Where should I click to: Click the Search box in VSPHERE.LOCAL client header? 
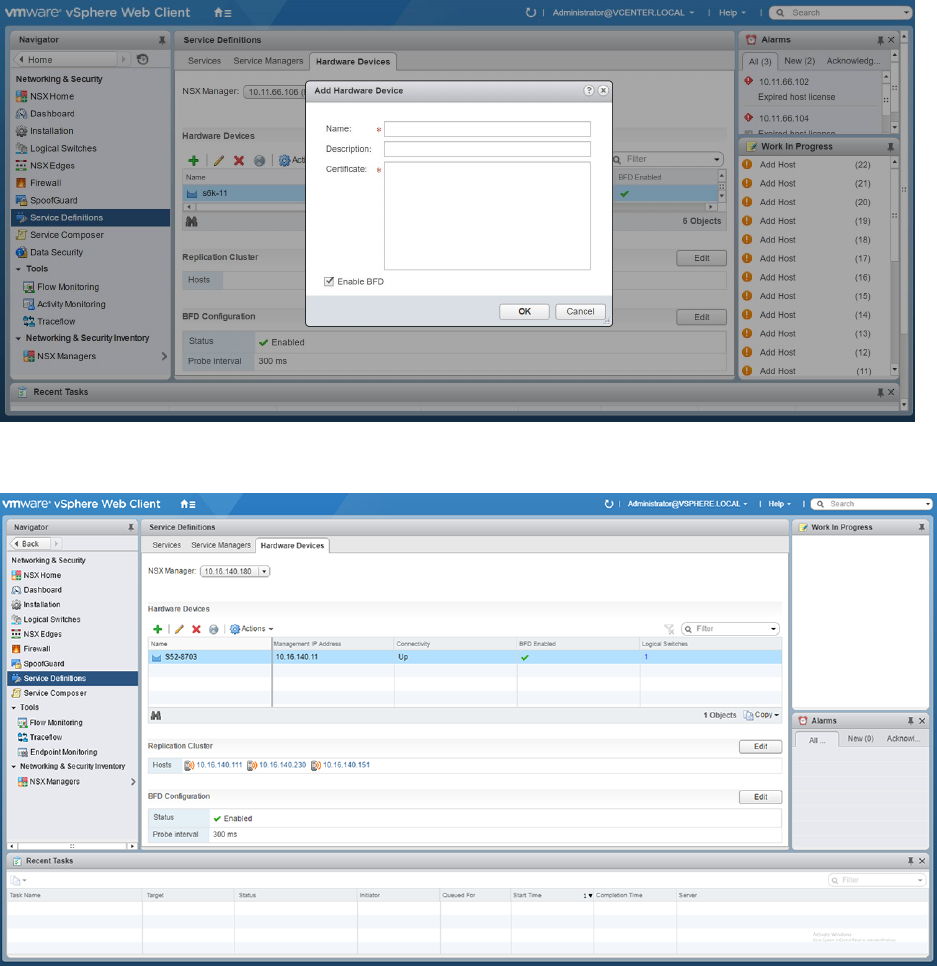coord(871,504)
